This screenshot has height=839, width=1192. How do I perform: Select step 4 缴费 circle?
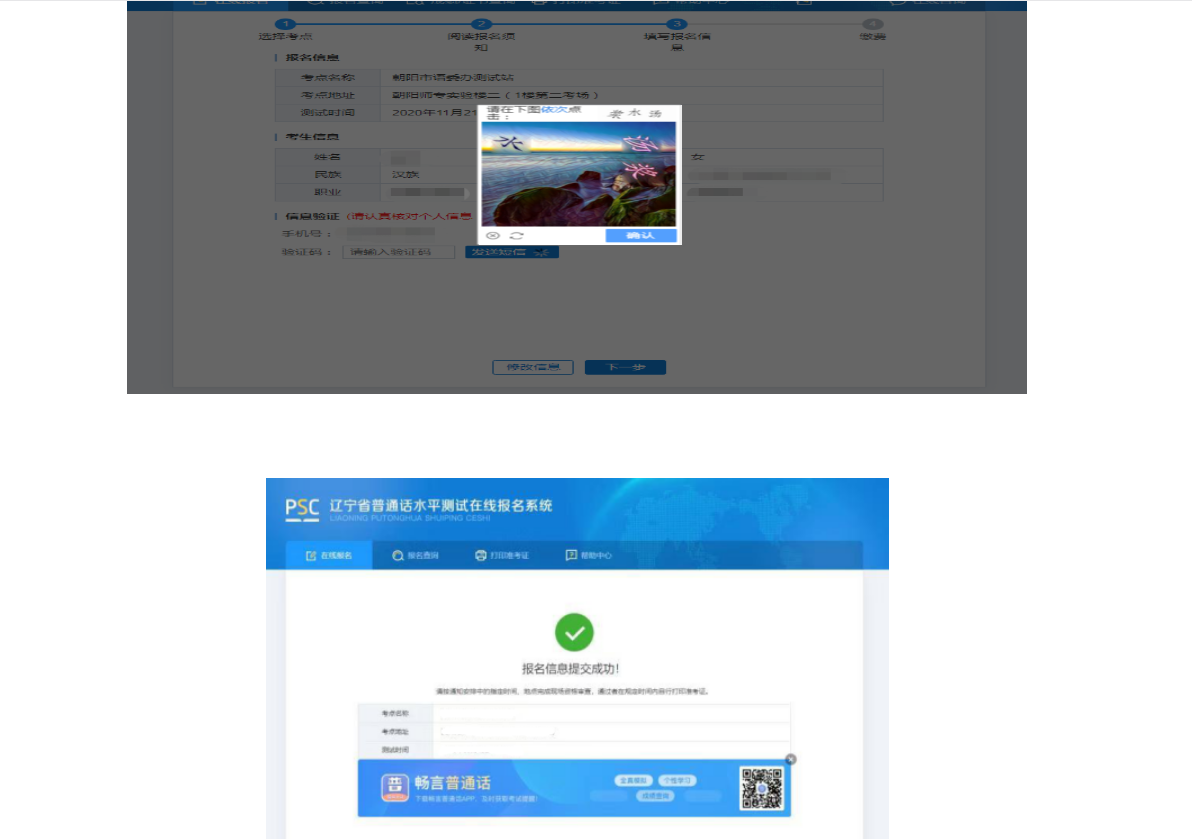(873, 24)
